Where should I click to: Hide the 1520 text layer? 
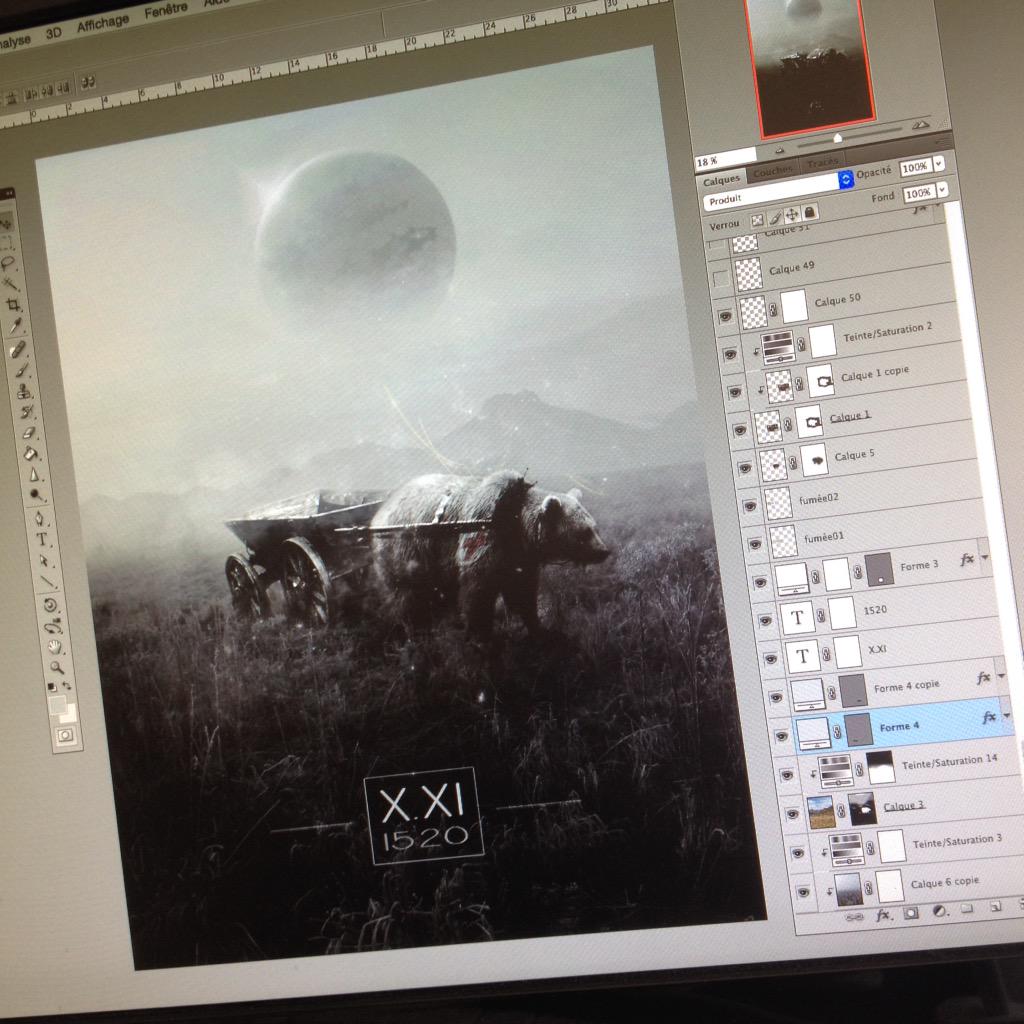pyautogui.click(x=765, y=620)
